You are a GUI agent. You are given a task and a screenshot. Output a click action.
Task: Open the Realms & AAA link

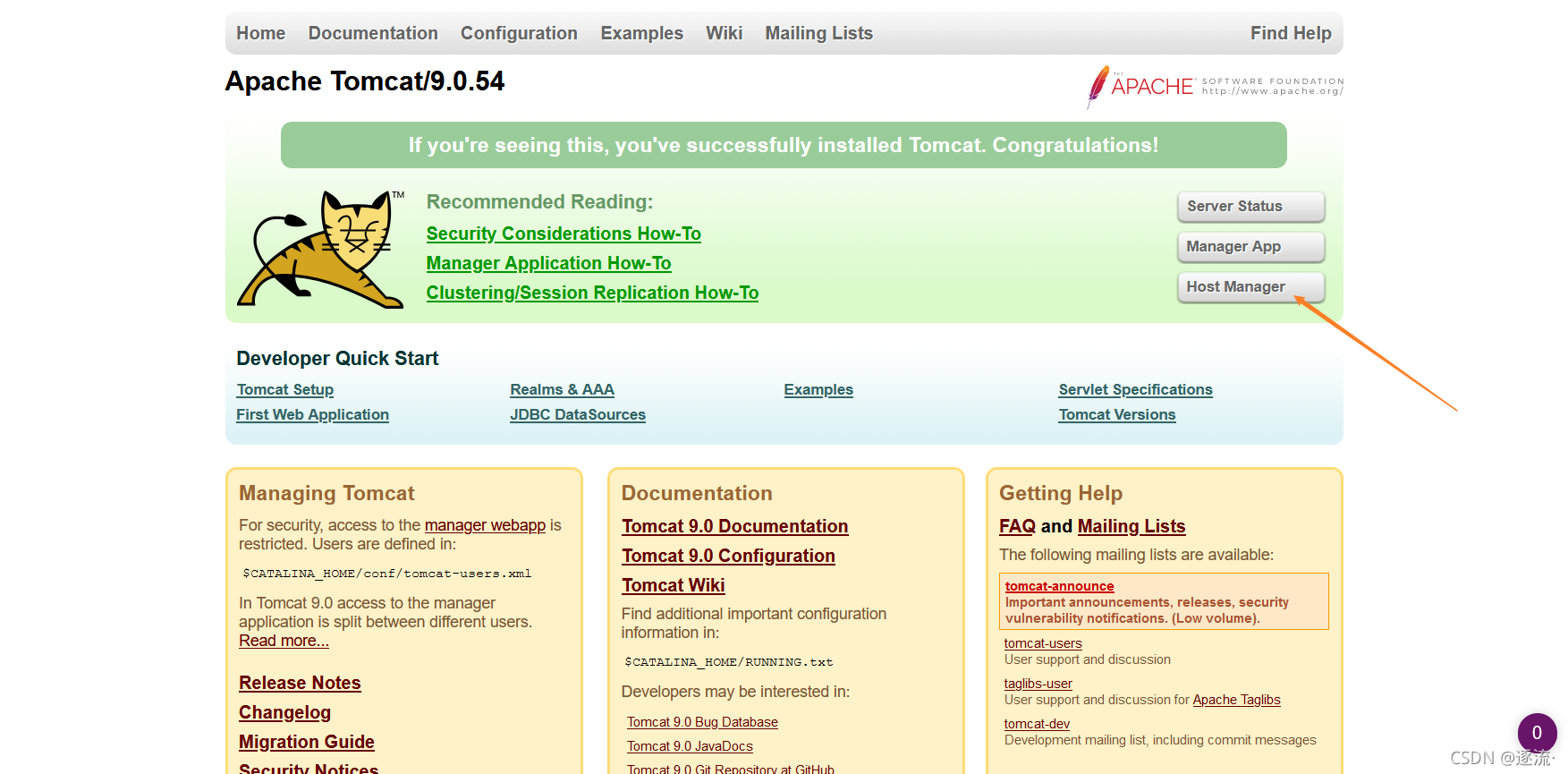[562, 390]
